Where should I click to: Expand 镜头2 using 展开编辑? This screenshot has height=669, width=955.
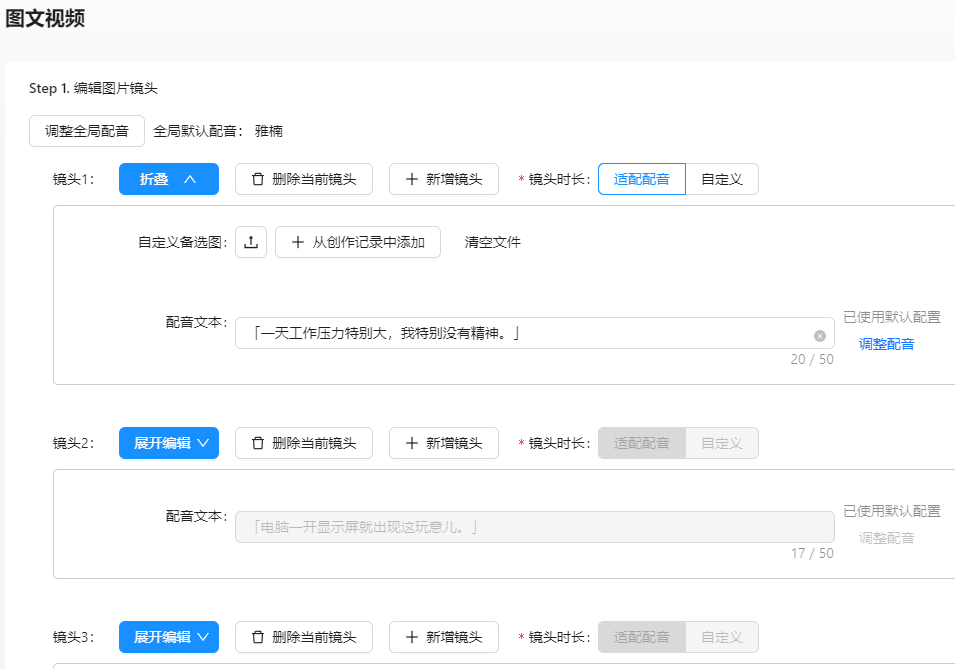tap(168, 443)
